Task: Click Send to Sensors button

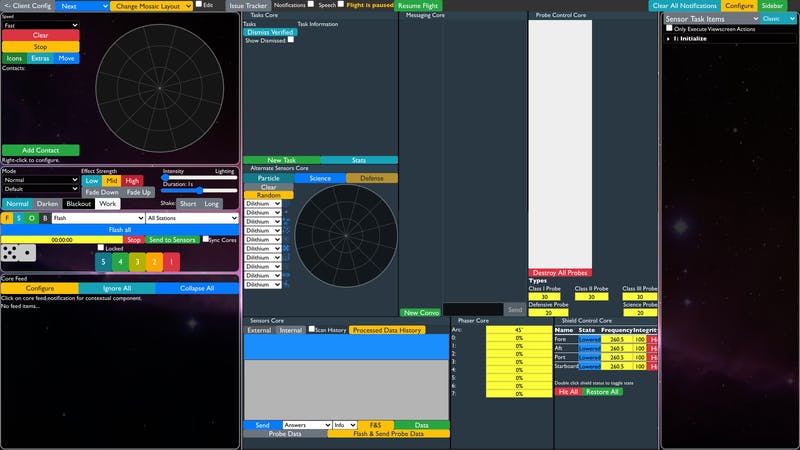Action: 172,239
